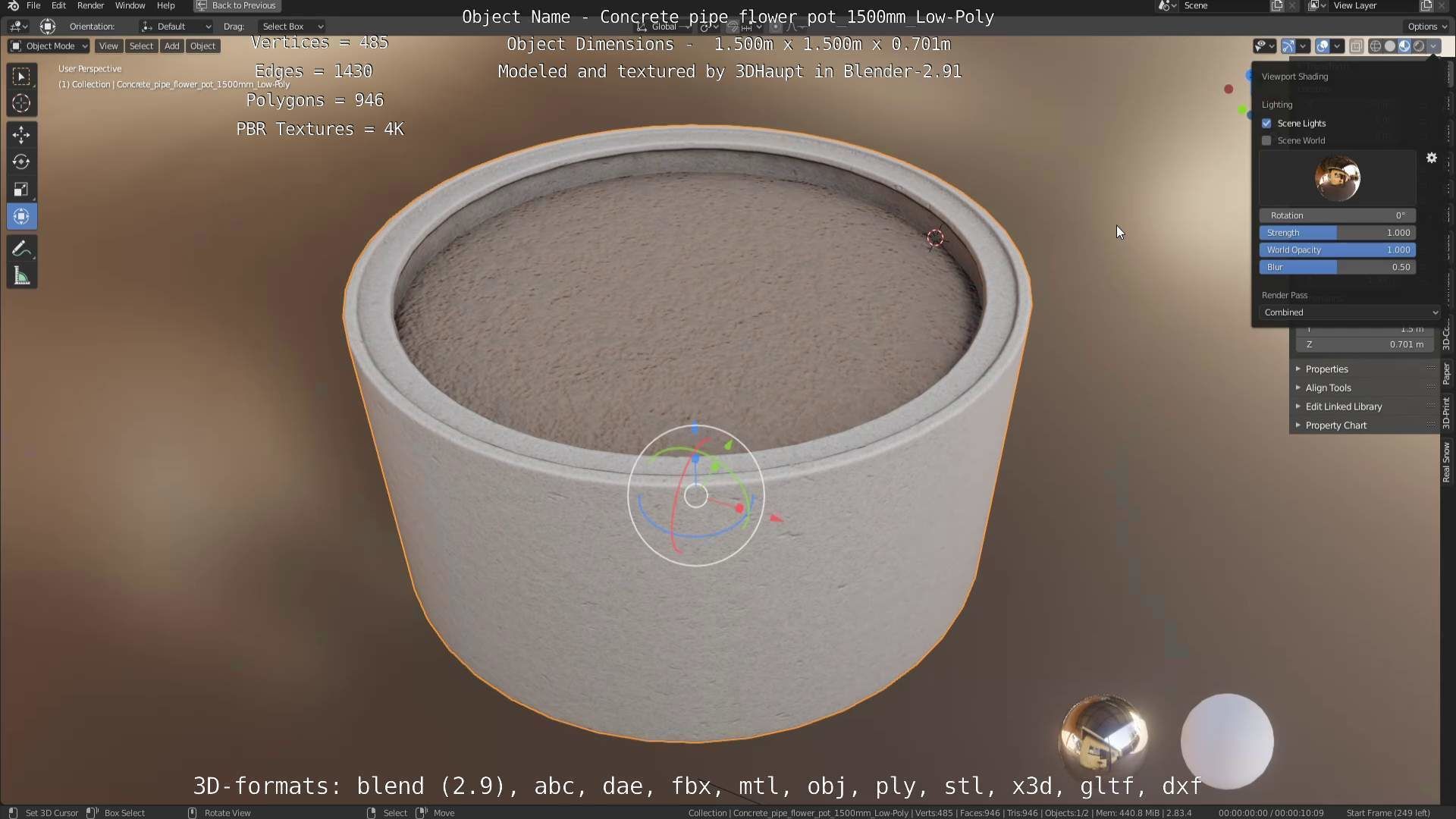Expand the Properties panel
Screen dimensions: 1456x819
pos(1365,369)
